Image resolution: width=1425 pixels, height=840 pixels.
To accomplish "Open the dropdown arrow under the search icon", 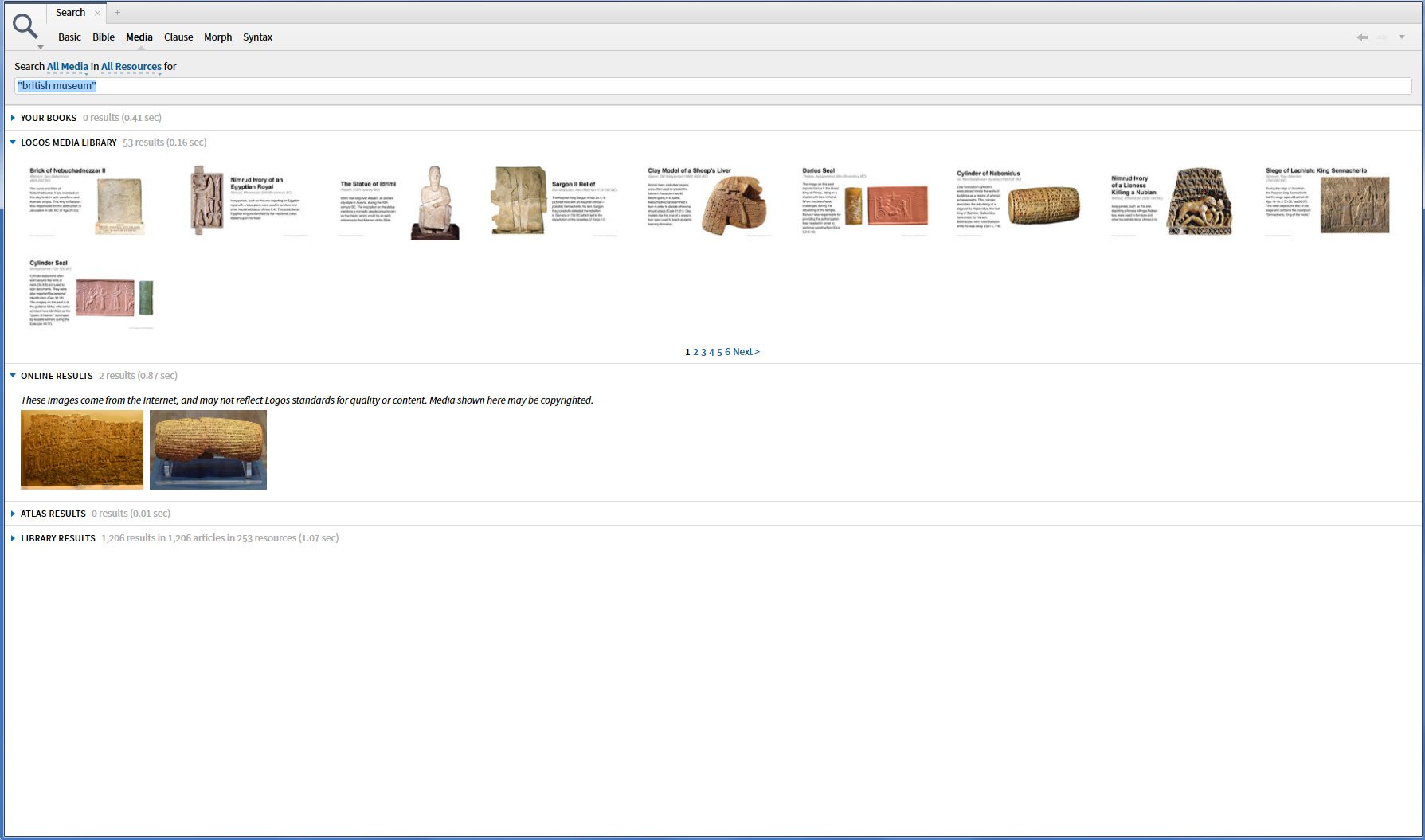I will (x=40, y=47).
